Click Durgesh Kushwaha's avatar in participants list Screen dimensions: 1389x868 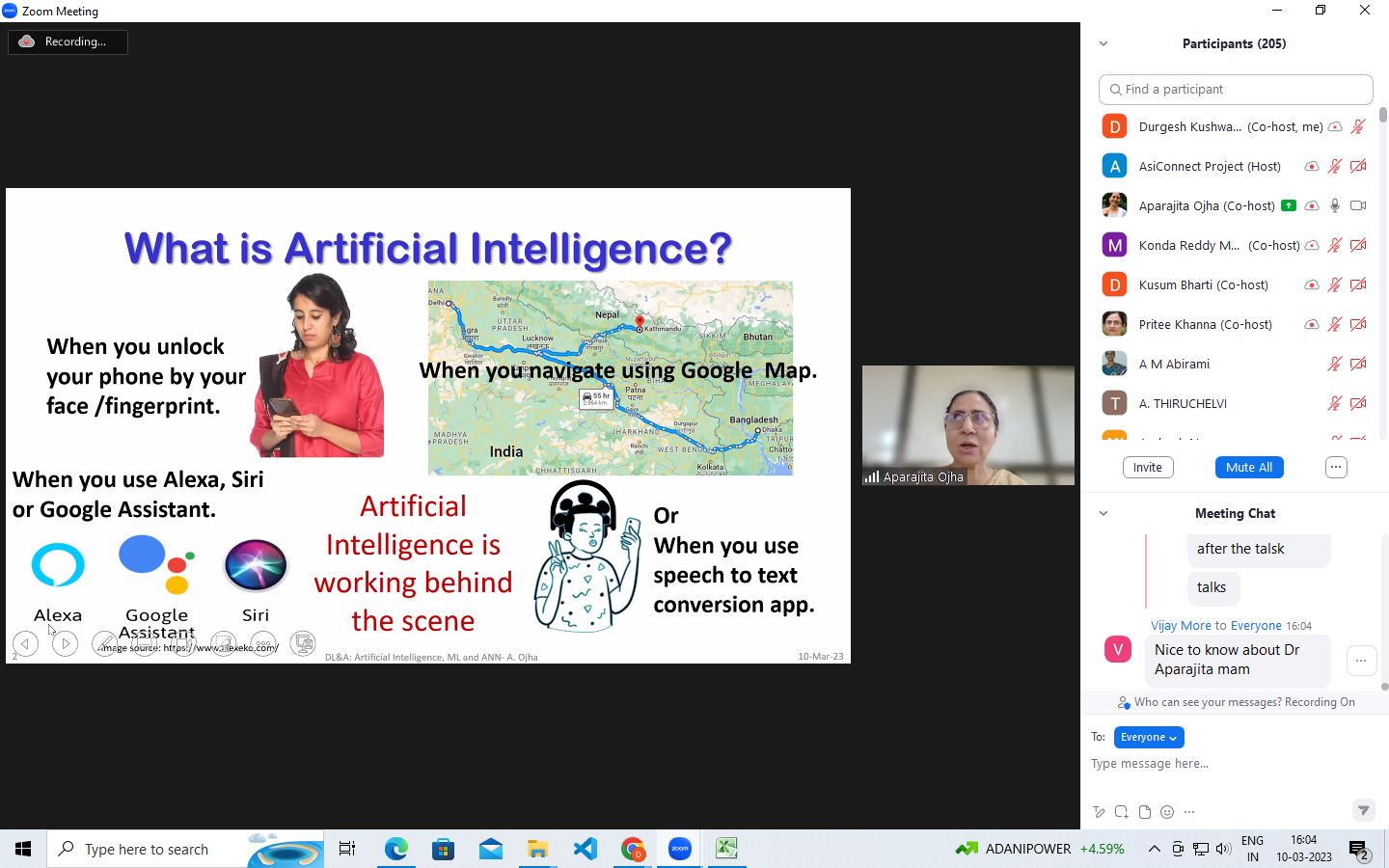pyautogui.click(x=1115, y=126)
